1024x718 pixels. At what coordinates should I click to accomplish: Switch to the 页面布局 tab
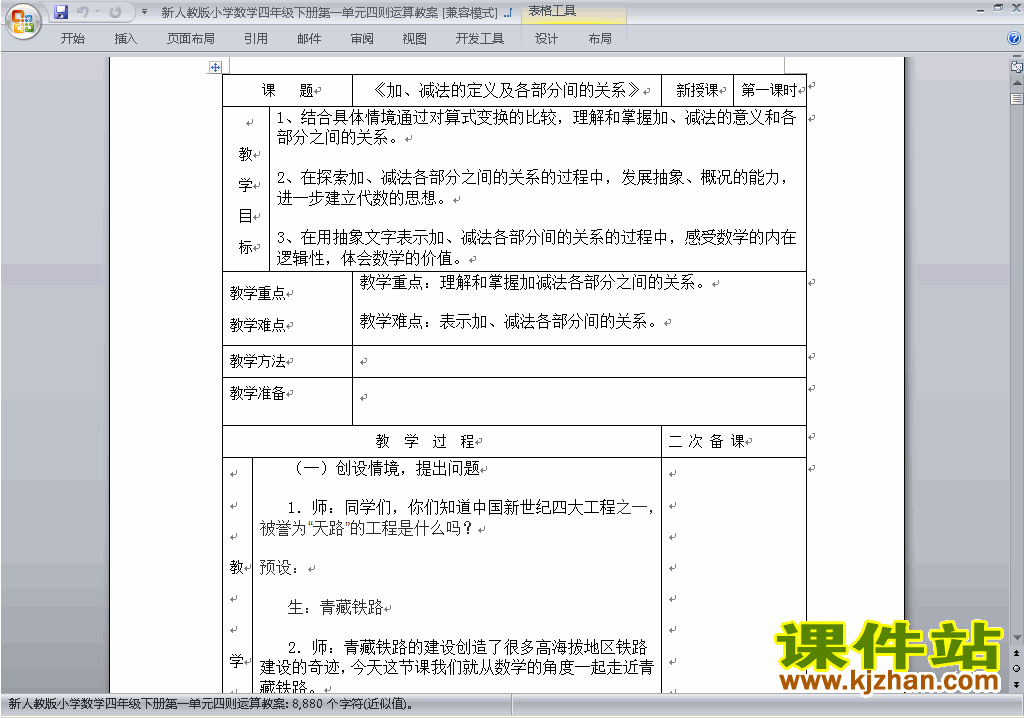pyautogui.click(x=191, y=39)
